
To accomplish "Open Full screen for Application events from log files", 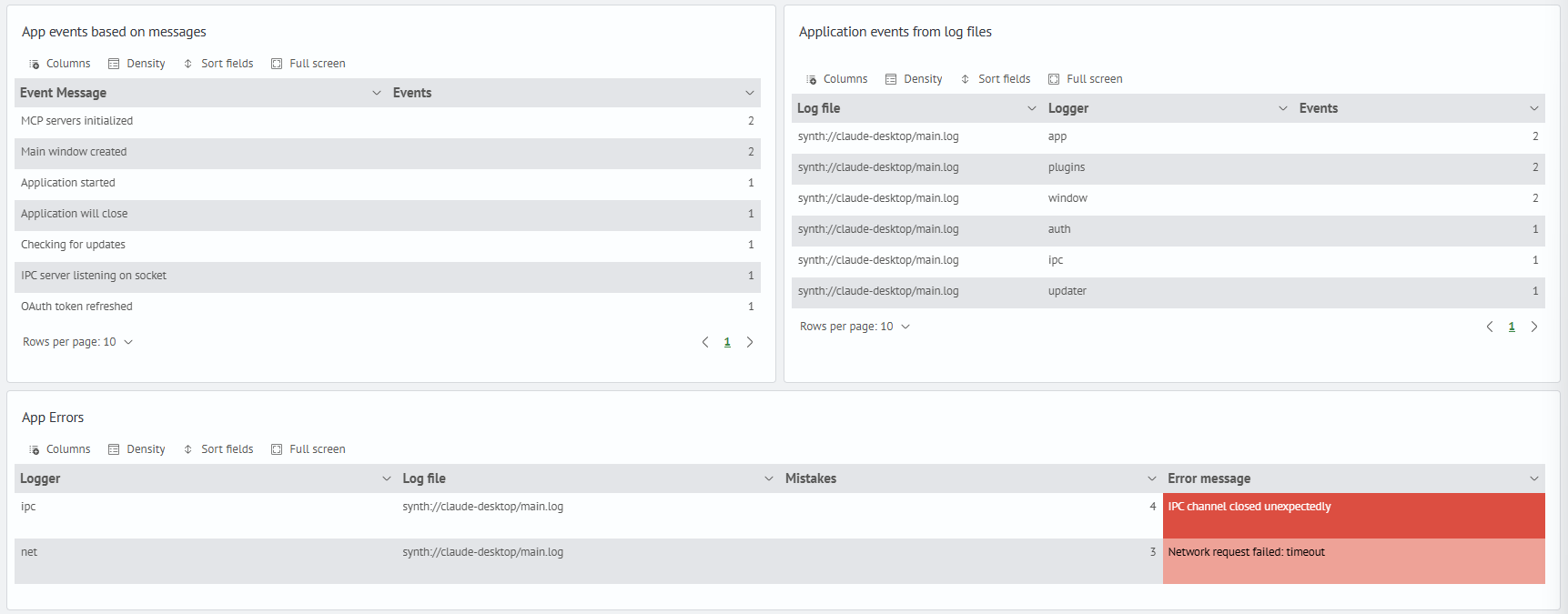I will tap(1086, 79).
